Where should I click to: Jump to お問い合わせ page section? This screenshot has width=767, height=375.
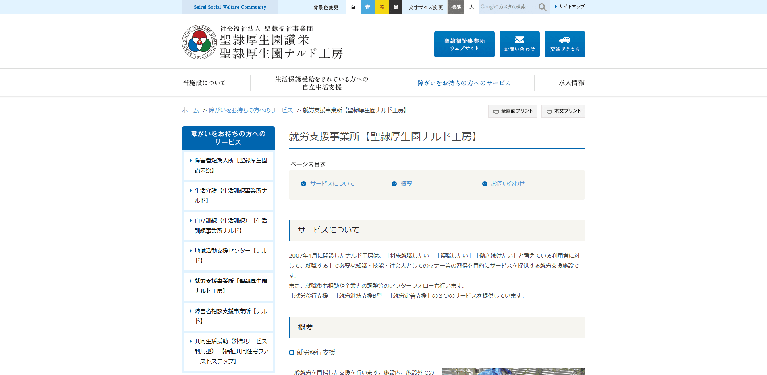coord(508,184)
